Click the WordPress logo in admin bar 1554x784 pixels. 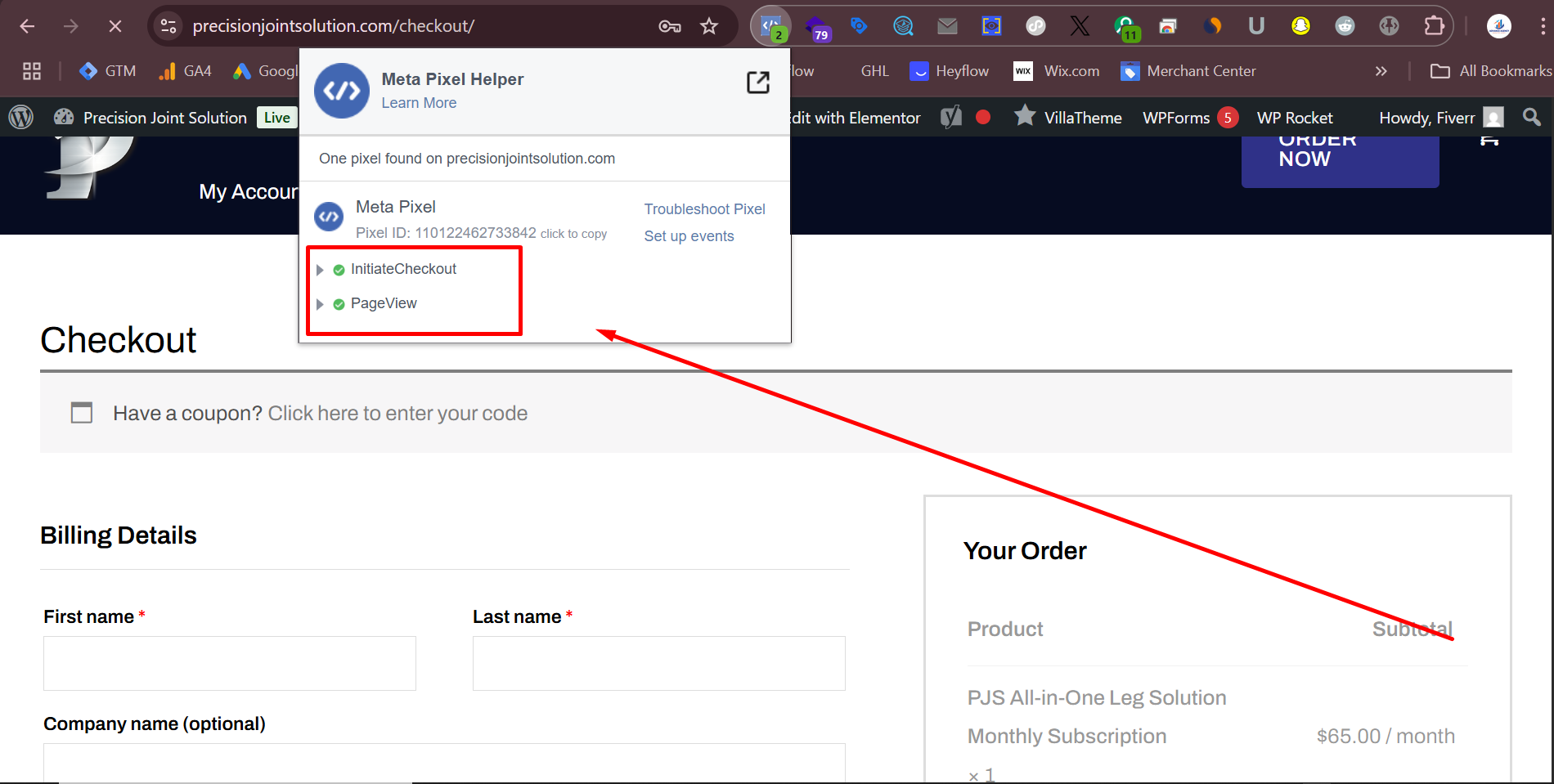(21, 118)
